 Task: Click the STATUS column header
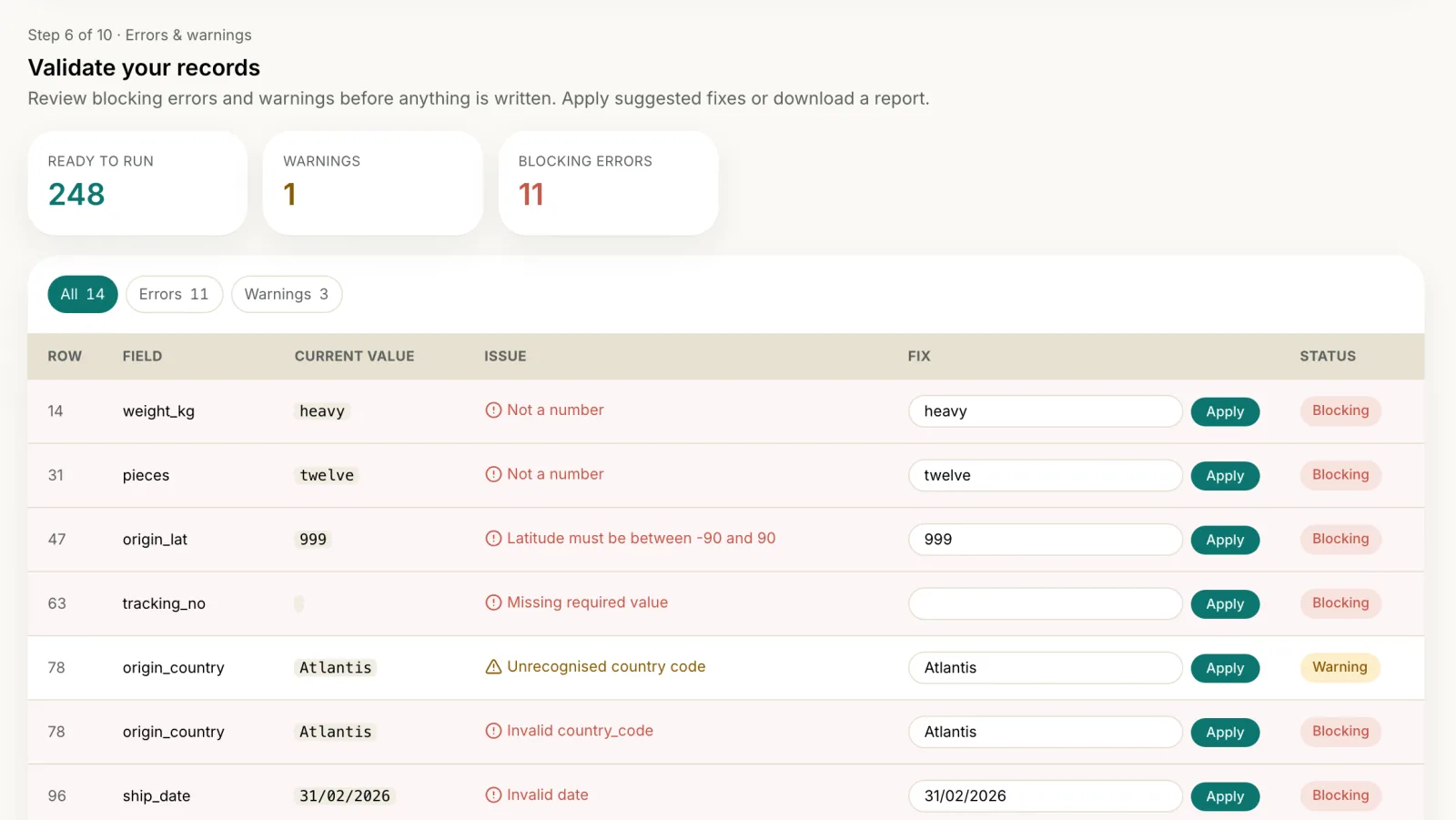click(1328, 356)
